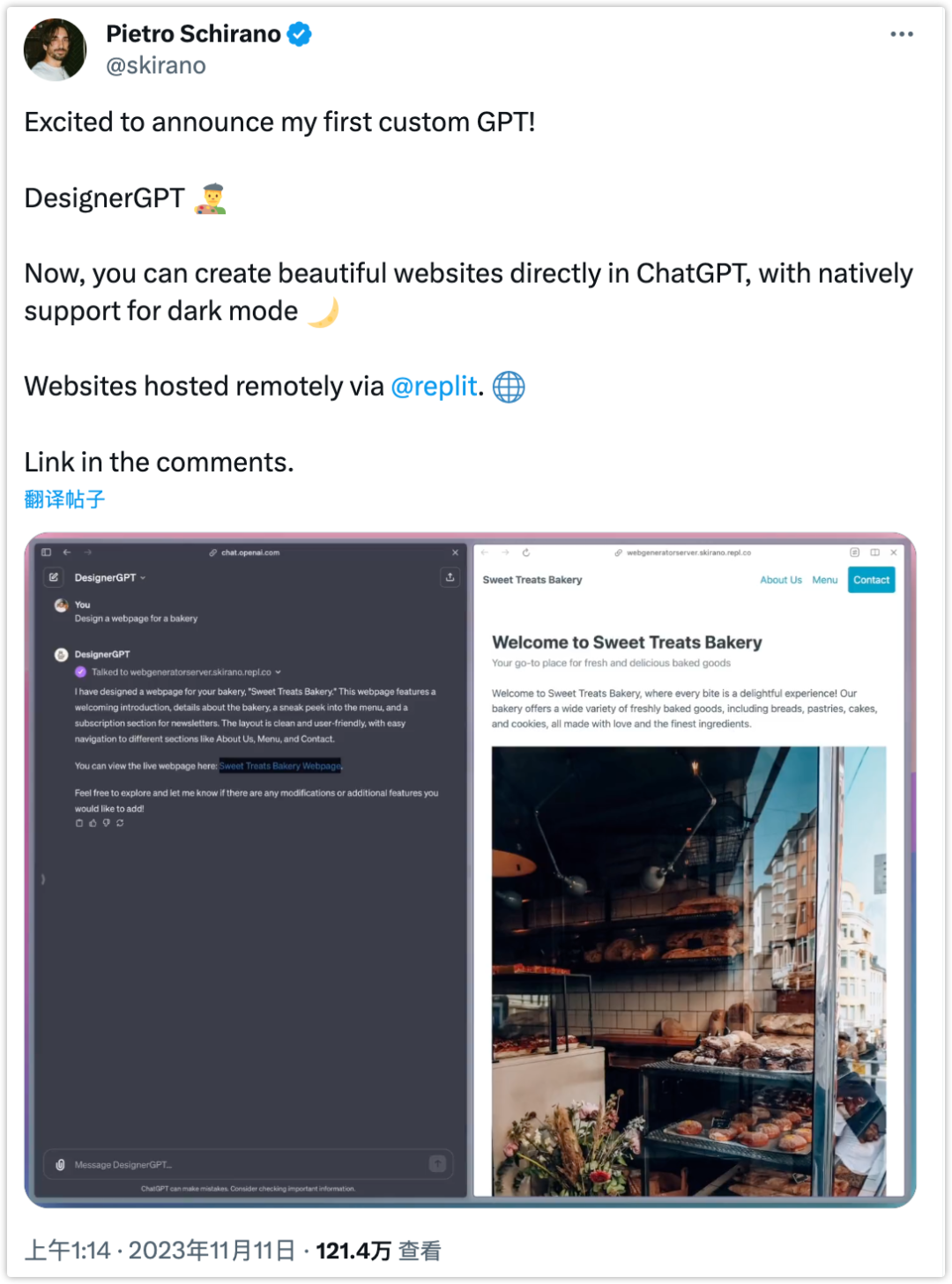Open the About Us nav item

(780, 580)
